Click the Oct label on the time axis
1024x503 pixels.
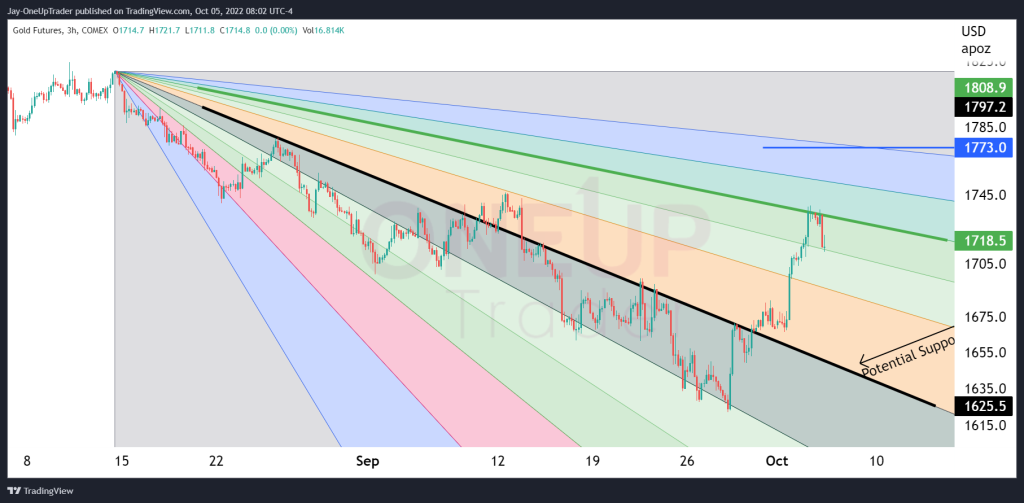point(777,461)
